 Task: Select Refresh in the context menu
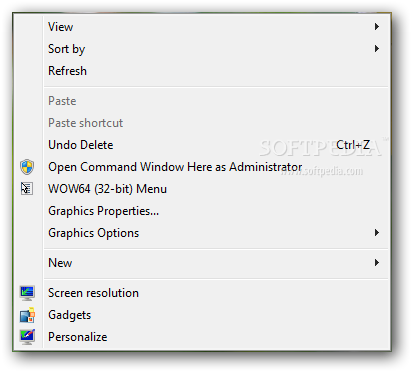pos(217,71)
